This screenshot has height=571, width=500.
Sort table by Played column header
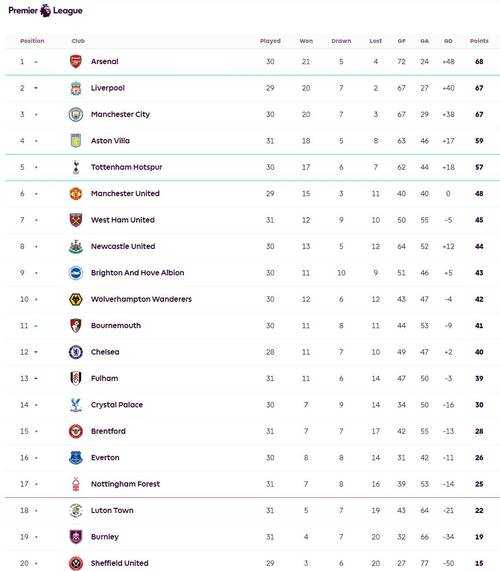point(270,41)
